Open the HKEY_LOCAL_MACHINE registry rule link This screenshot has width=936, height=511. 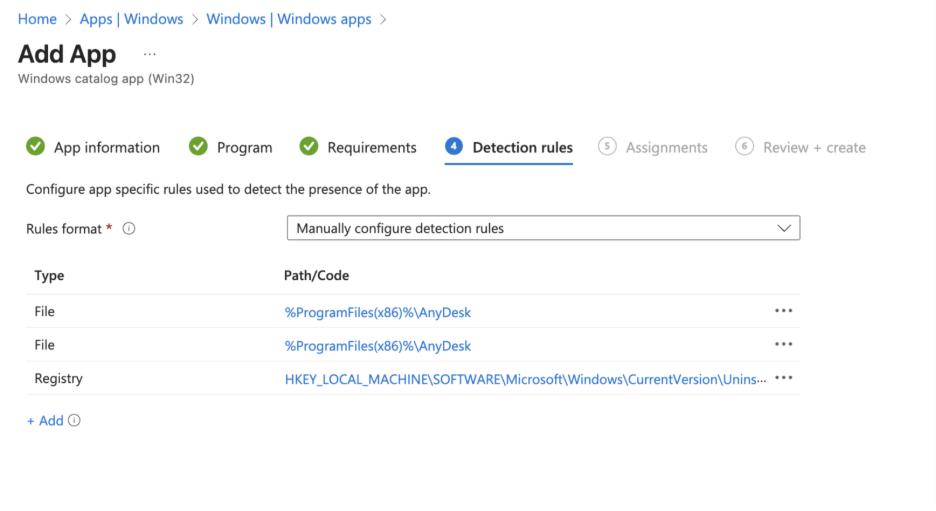[525, 379]
